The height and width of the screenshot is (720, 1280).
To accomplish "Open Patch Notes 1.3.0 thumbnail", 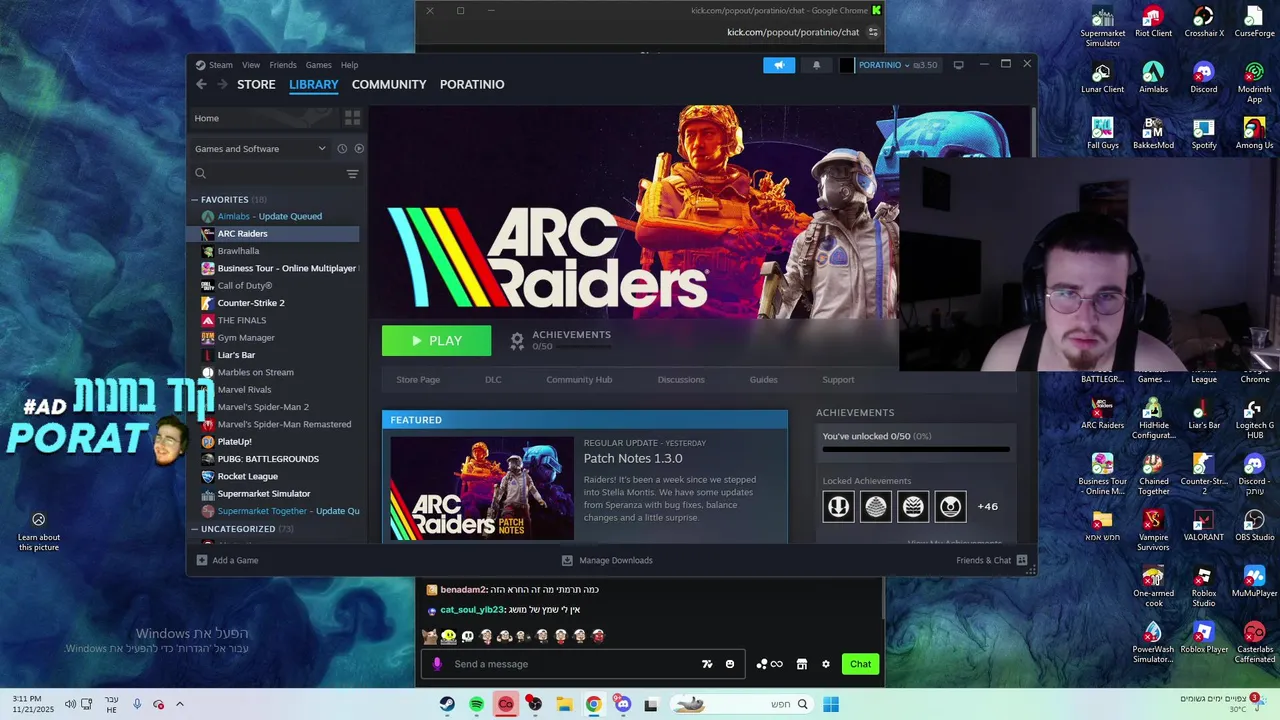I will [482, 489].
